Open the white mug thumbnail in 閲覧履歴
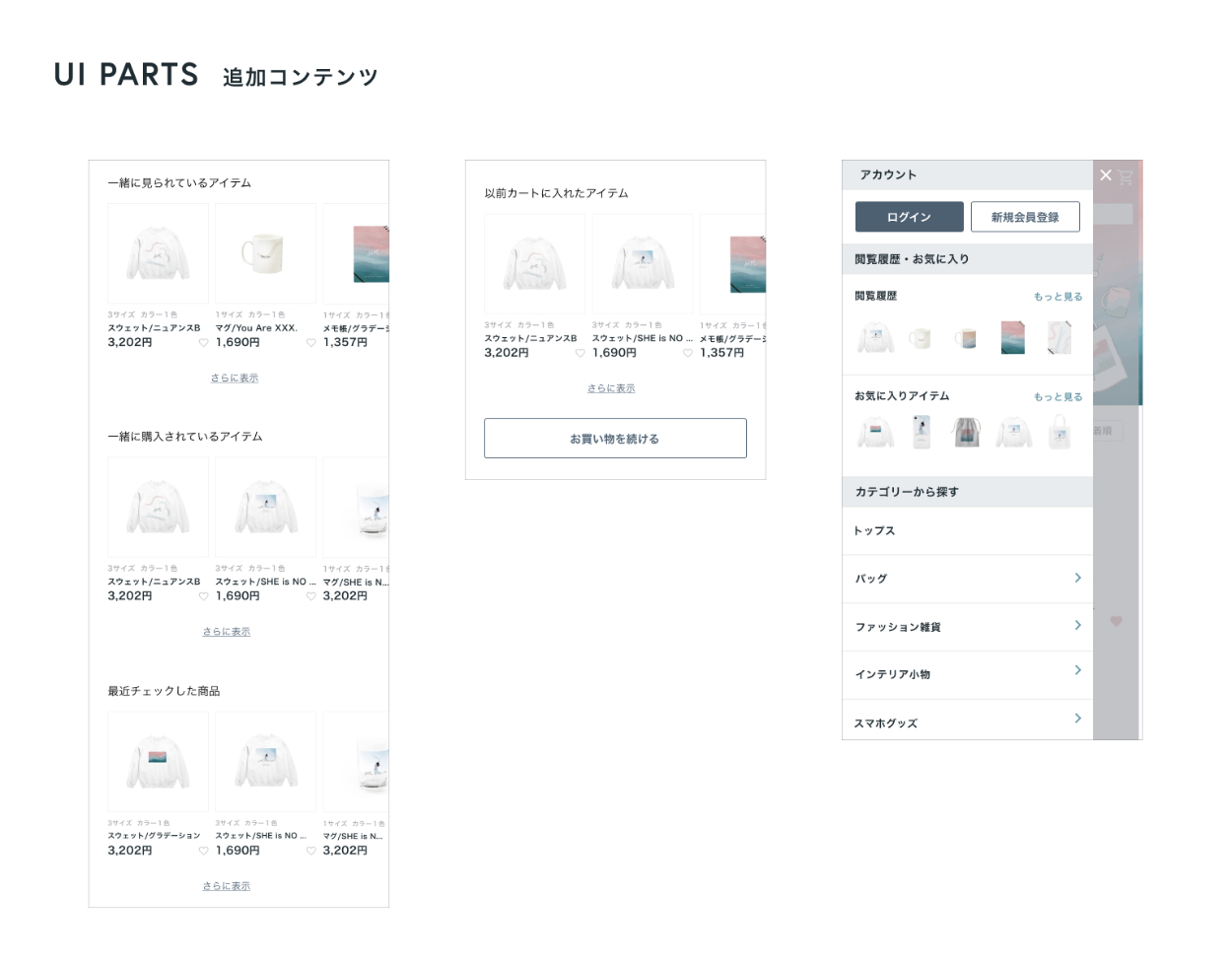Screen dimensions: 1232x965 coord(921,338)
